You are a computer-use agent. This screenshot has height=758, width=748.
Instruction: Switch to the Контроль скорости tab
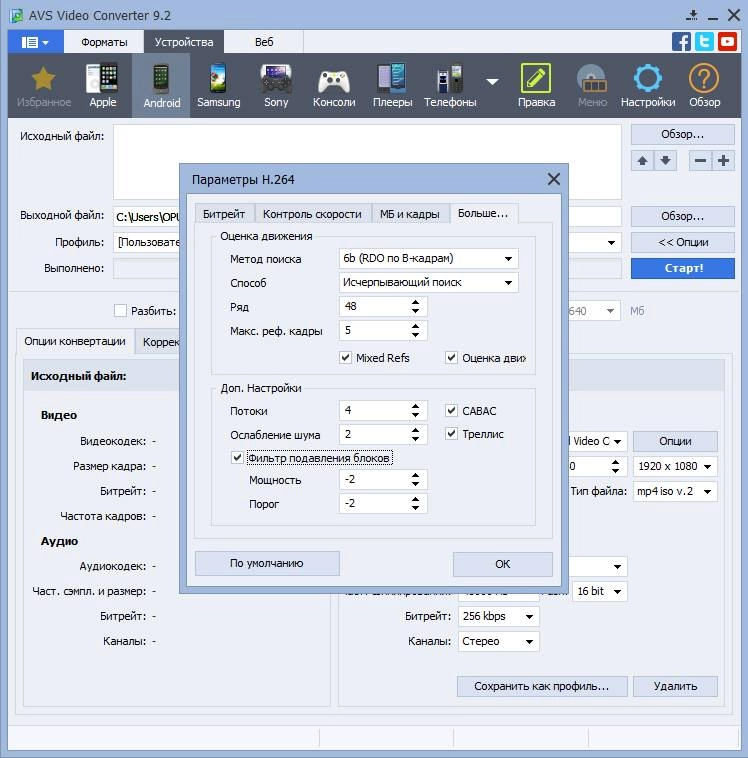pyautogui.click(x=312, y=214)
